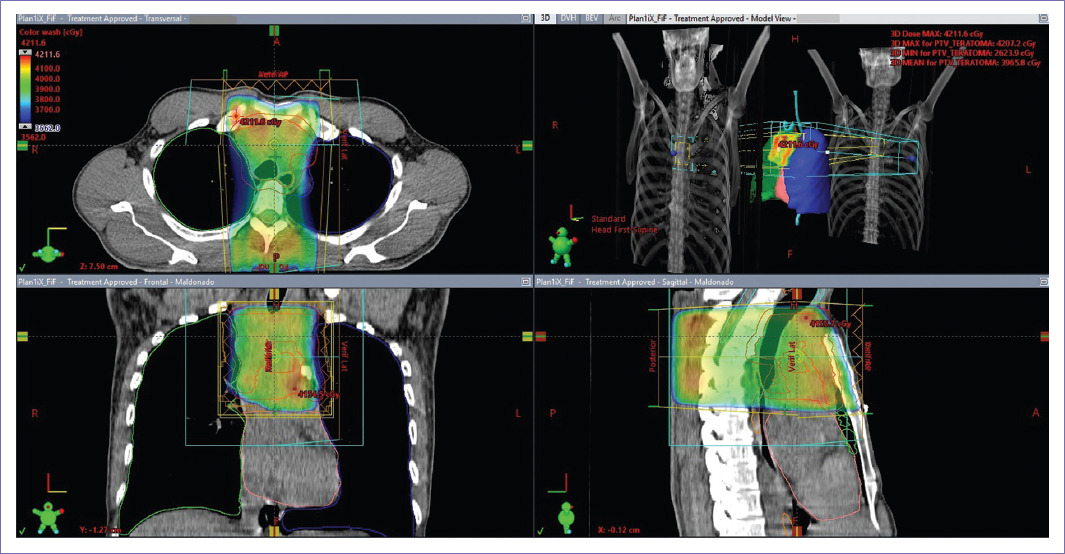
Task: Click the green checkmark in Frontal view
Action: click(22, 532)
